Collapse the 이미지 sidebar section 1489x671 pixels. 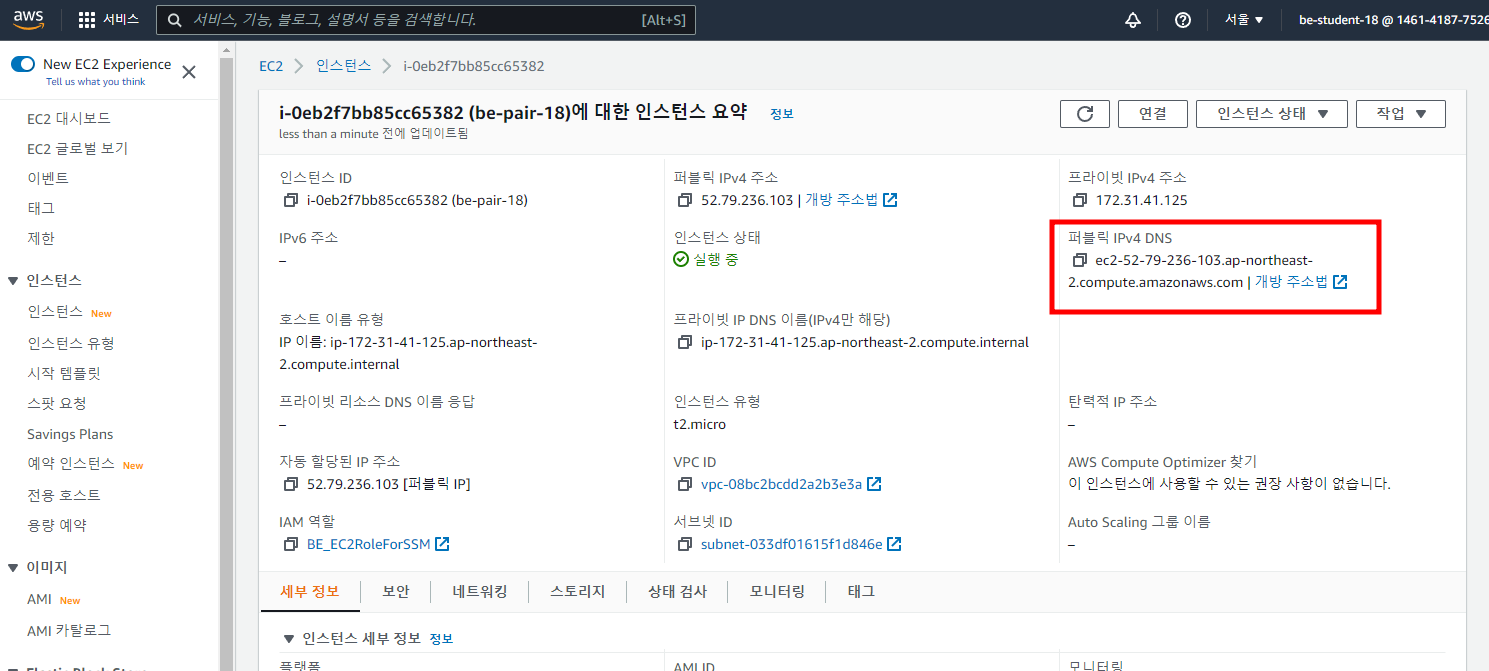[14, 568]
